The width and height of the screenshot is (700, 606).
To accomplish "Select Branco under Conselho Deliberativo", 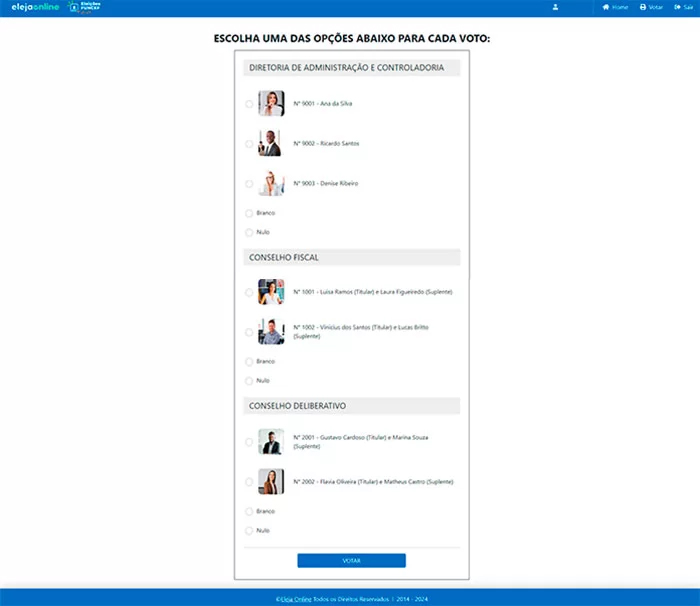I will point(249,511).
